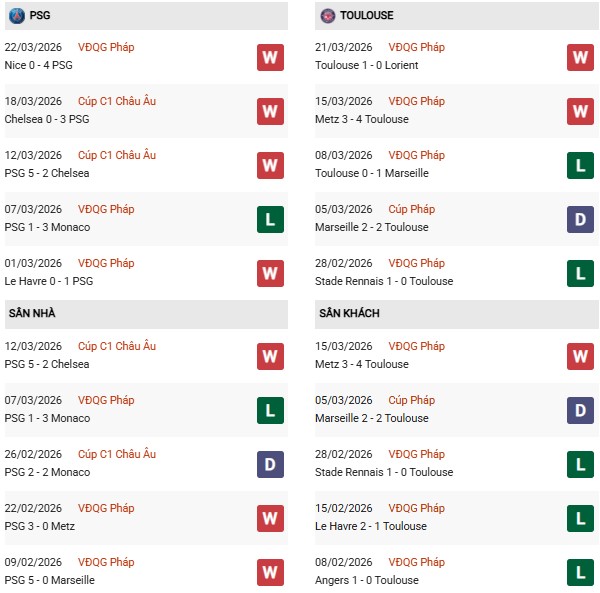Click the W badge for Nice 0 - 4 PSG
Viewport: 600px width, 593px height.
pyautogui.click(x=270, y=57)
